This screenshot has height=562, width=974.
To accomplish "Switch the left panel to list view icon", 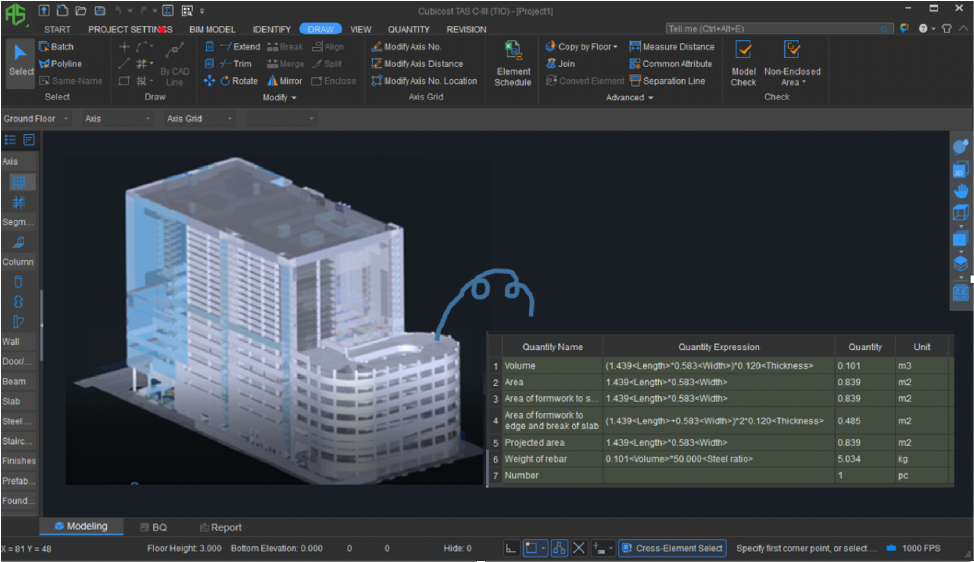I will [11, 140].
